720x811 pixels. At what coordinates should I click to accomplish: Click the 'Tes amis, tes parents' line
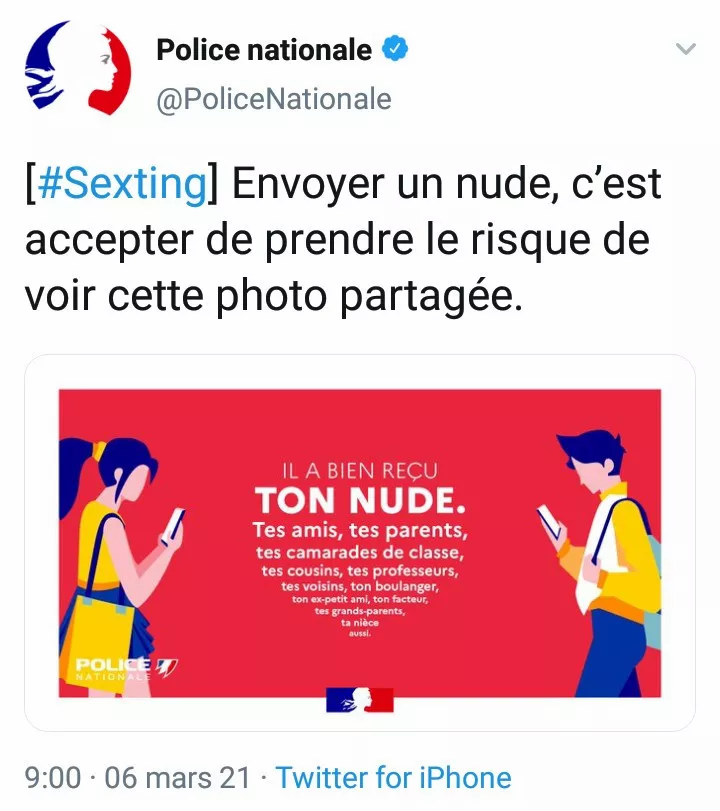pos(360,531)
